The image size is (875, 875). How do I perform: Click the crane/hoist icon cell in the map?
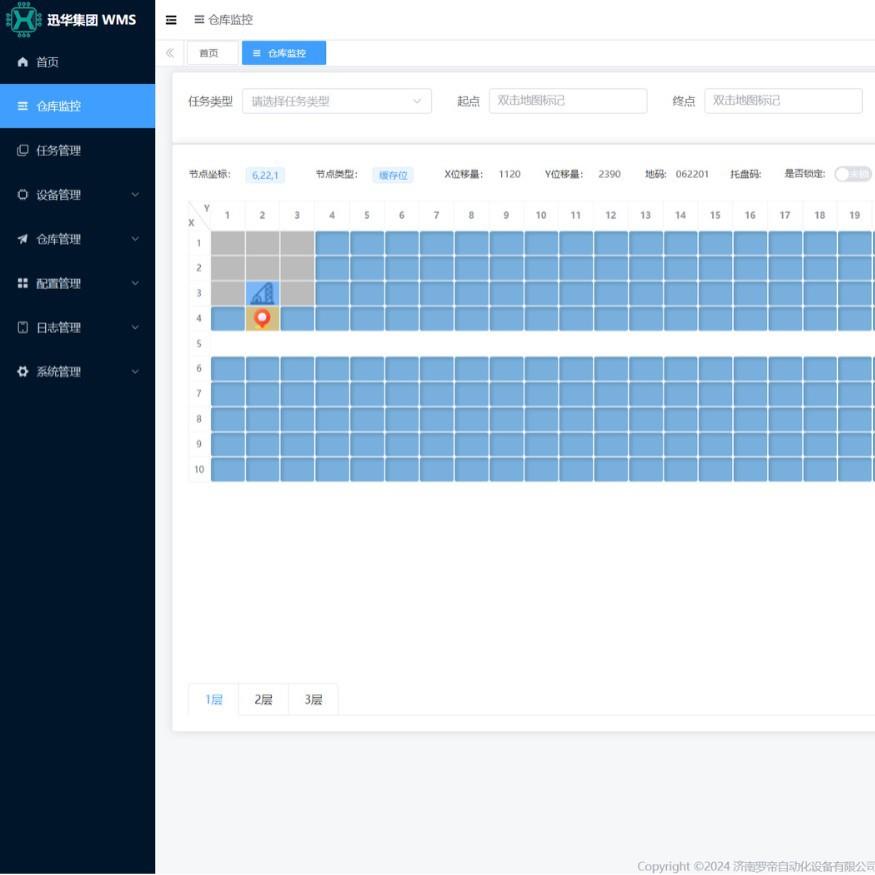click(x=262, y=294)
